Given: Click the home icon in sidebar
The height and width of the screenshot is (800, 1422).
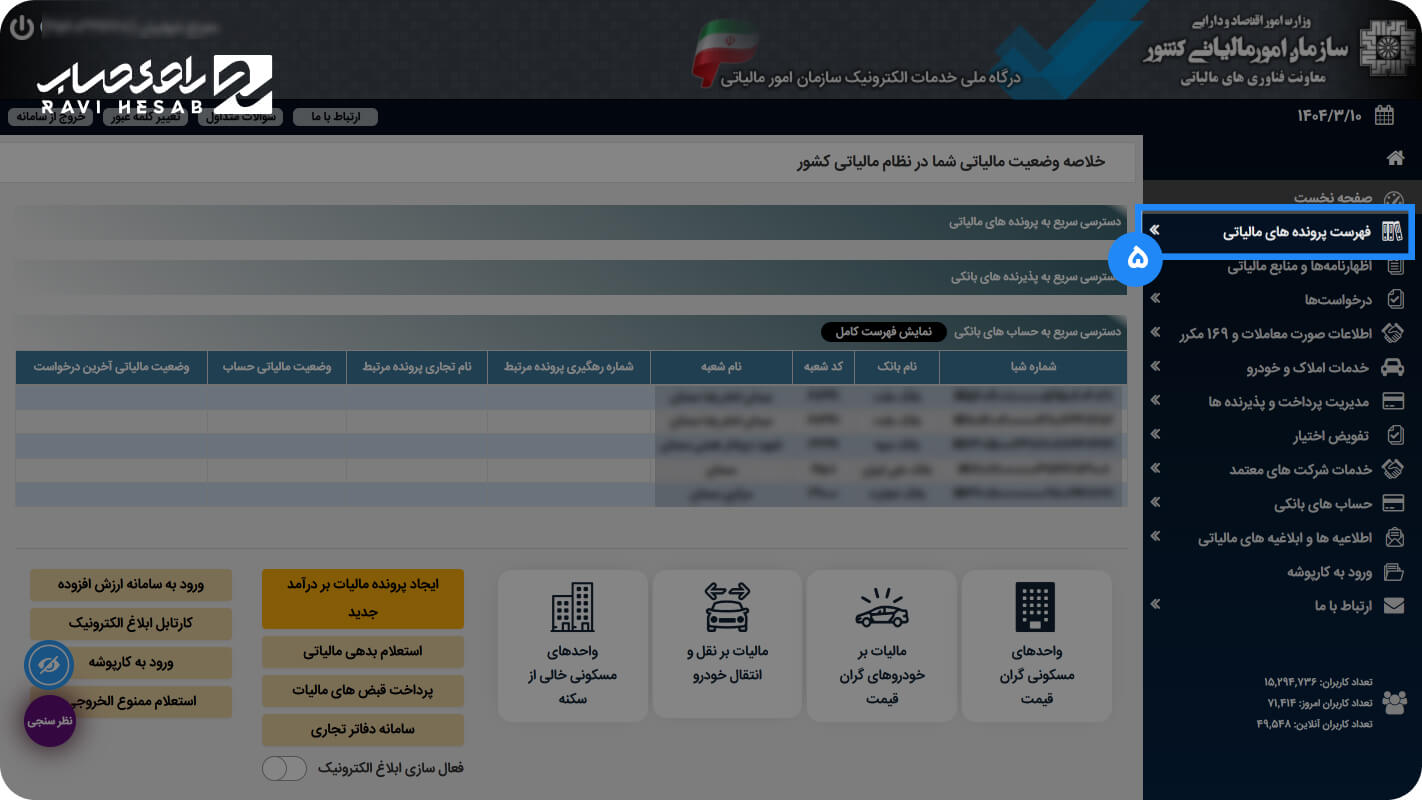Looking at the screenshot, I should click(1395, 158).
